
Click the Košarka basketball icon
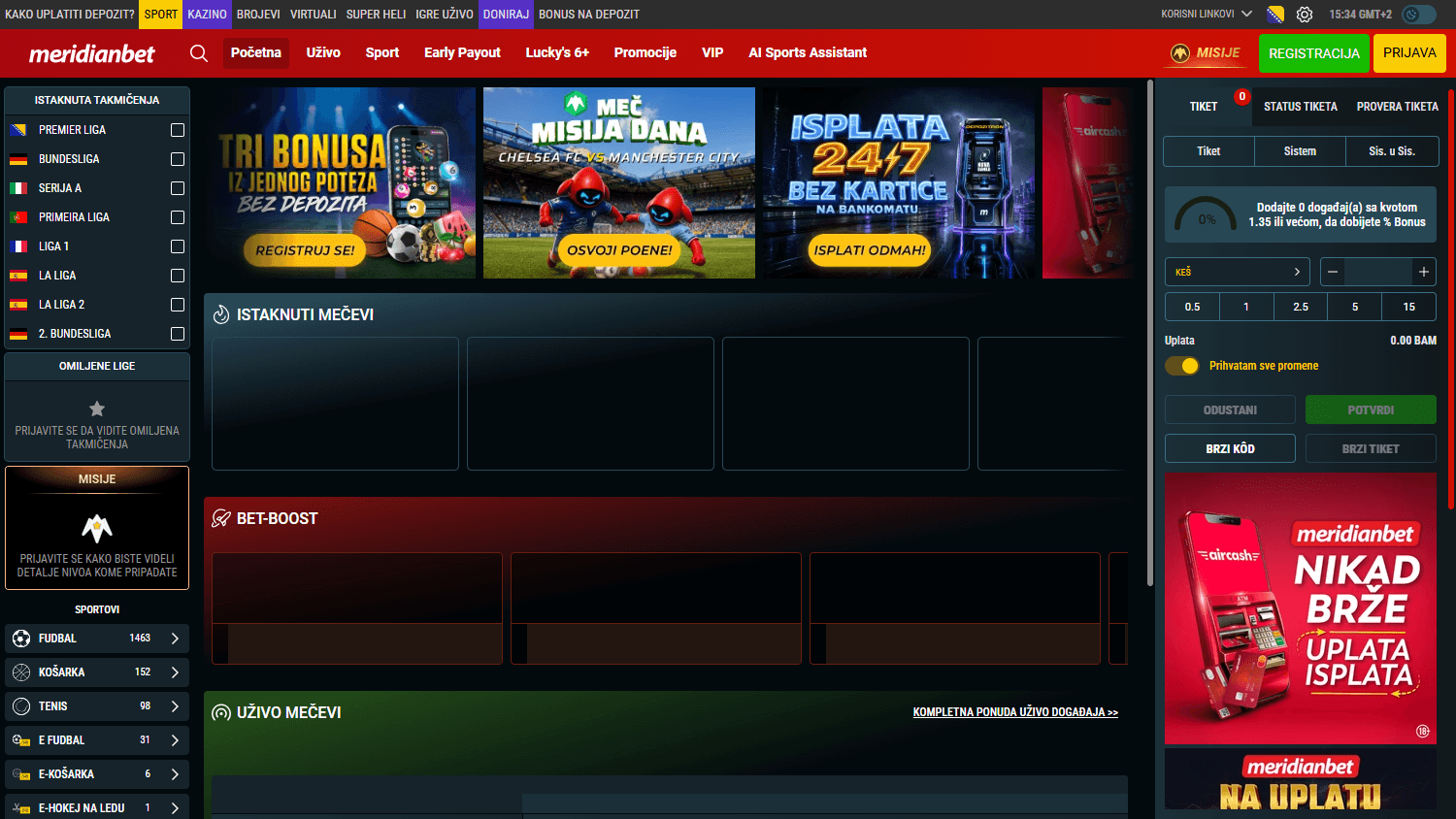(21, 672)
